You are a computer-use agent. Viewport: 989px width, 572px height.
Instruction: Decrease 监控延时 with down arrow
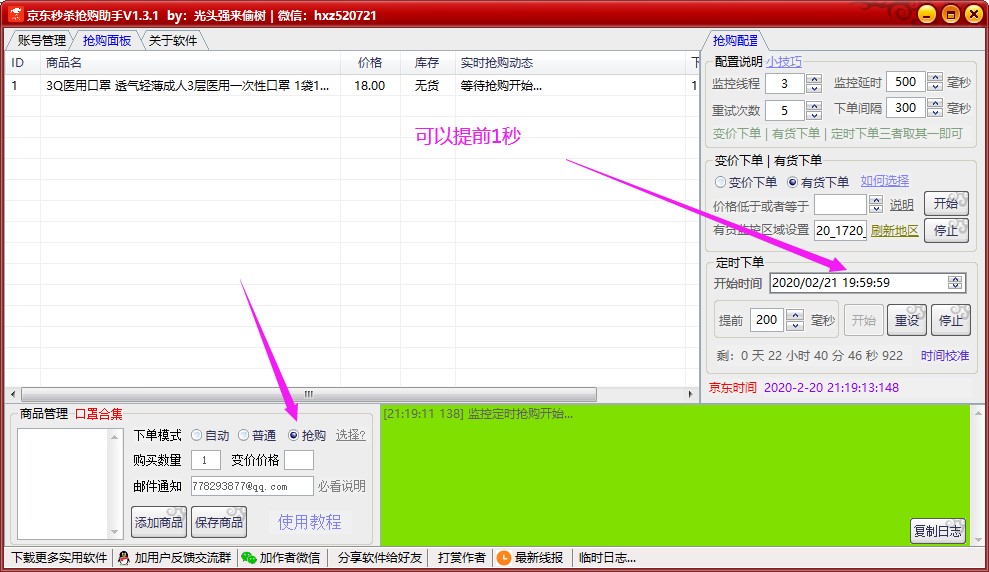click(935, 86)
